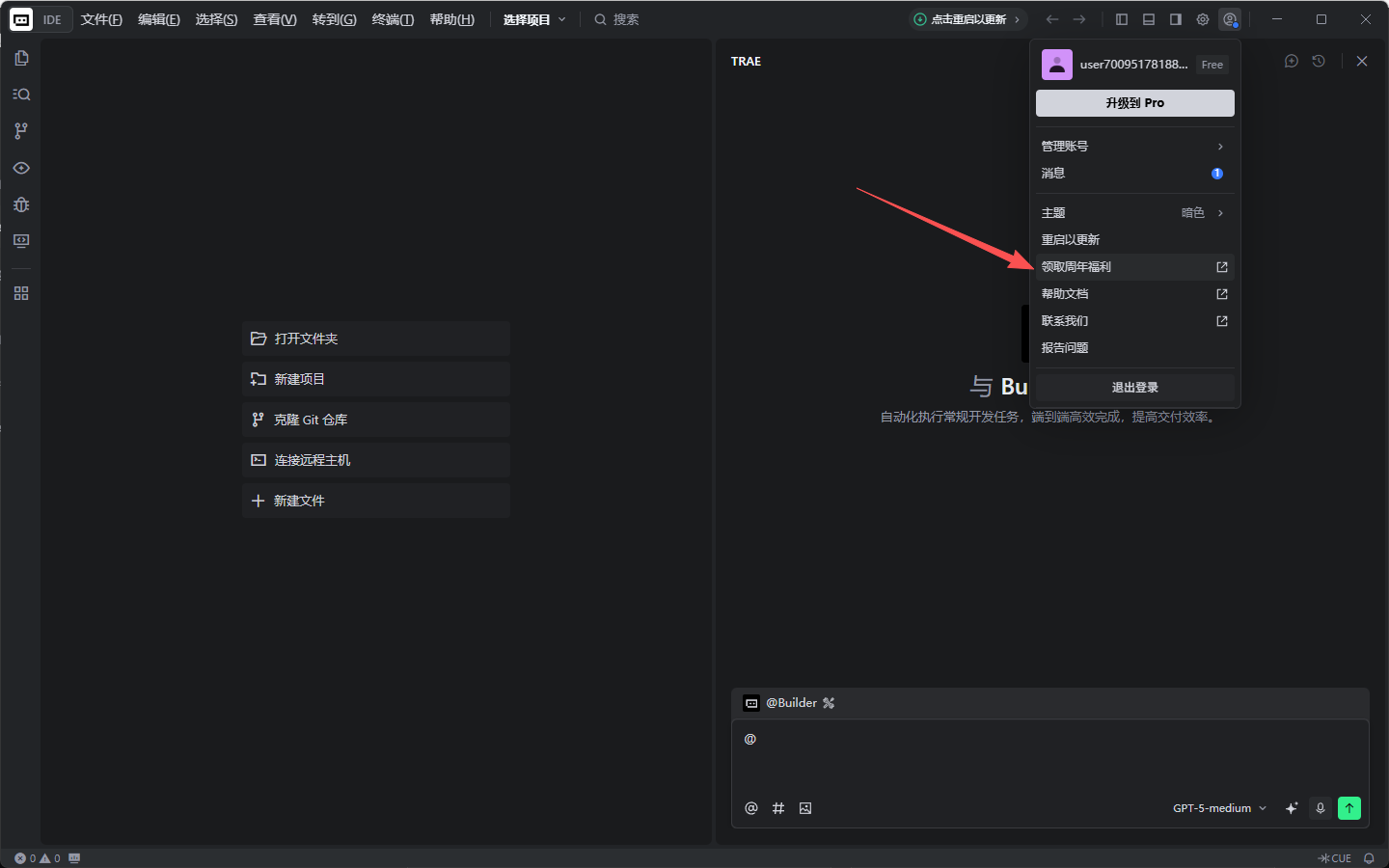Image resolution: width=1389 pixels, height=868 pixels.
Task: Open the 文件(F) menu
Action: tap(101, 19)
